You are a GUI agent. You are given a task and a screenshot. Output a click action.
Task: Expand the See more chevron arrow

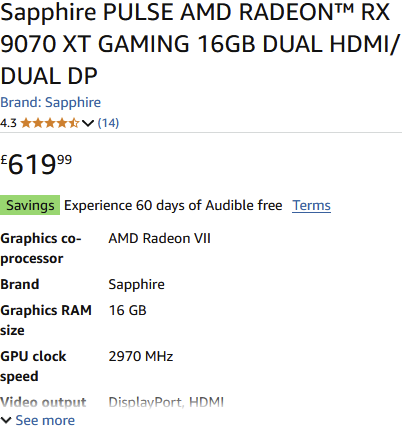pos(6,420)
